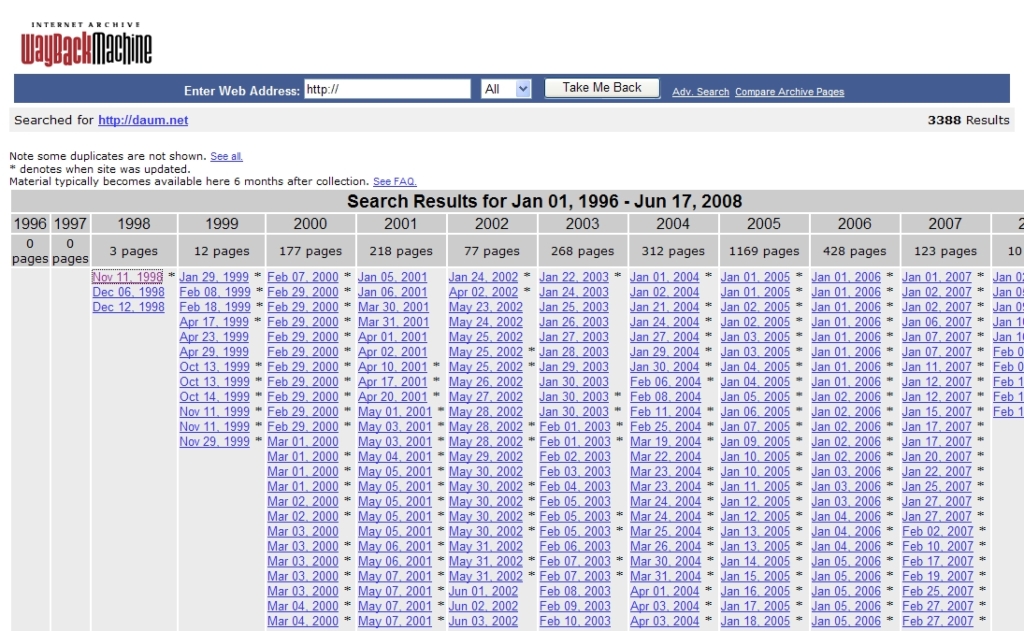View the Jan 29, 1999 capture
This screenshot has width=1024, height=631.
coord(214,277)
